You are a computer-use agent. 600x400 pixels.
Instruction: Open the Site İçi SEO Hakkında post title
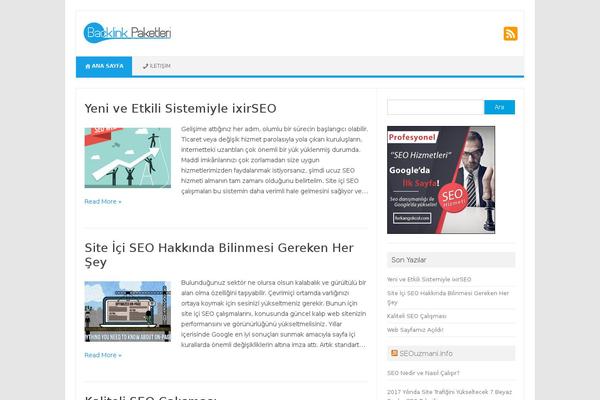point(219,255)
